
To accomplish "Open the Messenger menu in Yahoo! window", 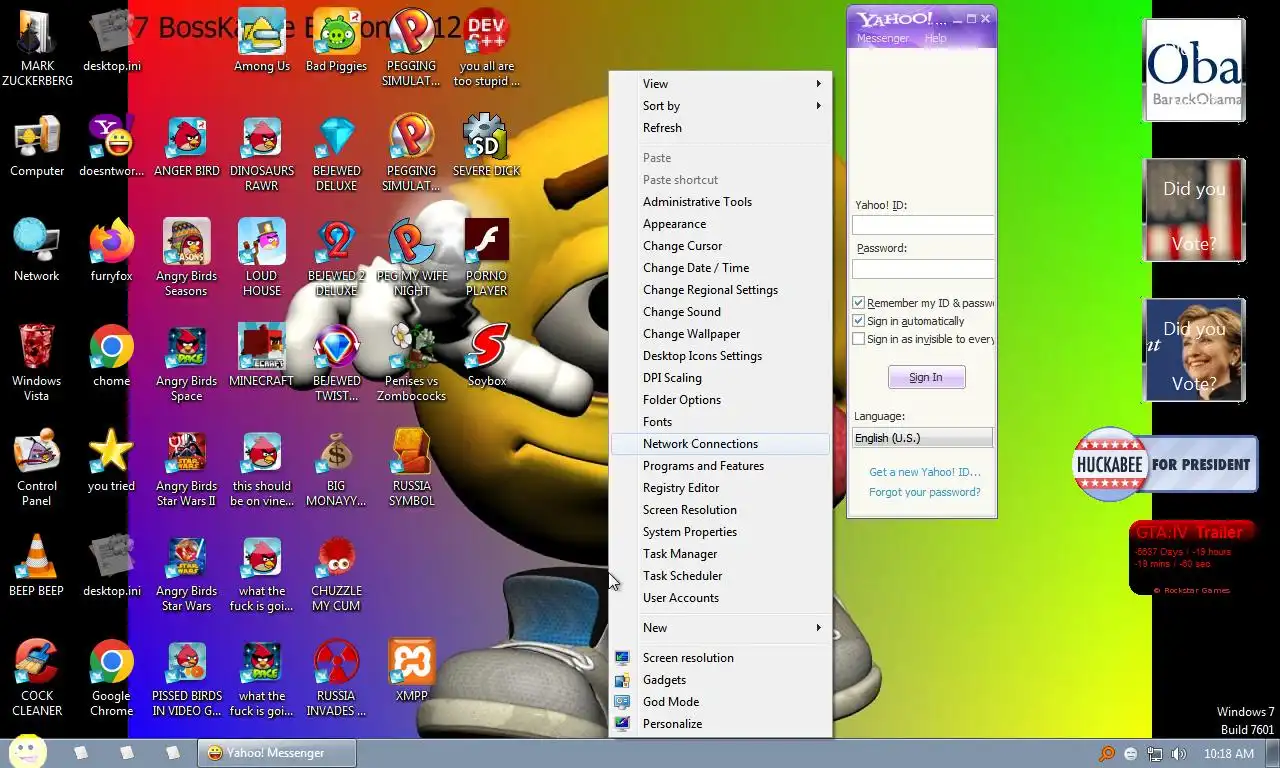I will click(x=882, y=38).
